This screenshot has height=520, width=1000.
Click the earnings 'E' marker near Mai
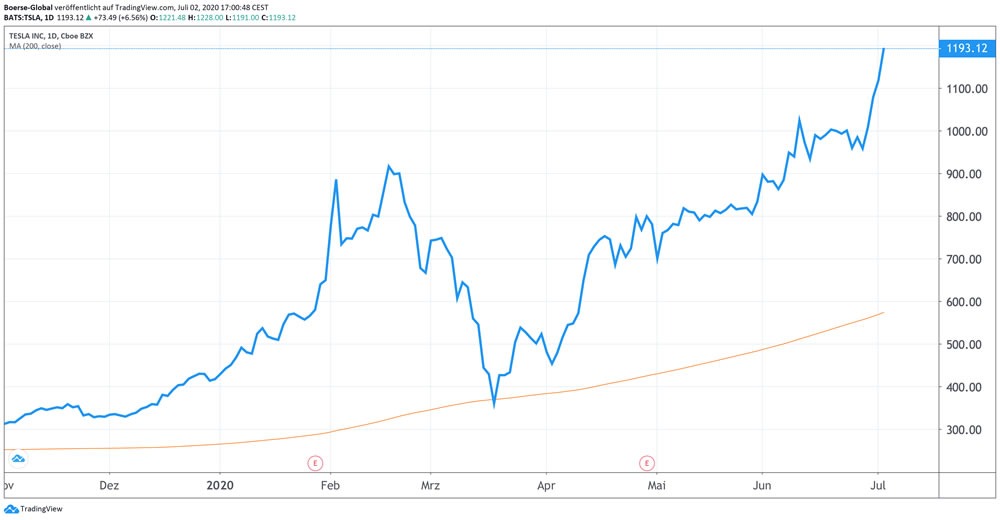pyautogui.click(x=647, y=462)
